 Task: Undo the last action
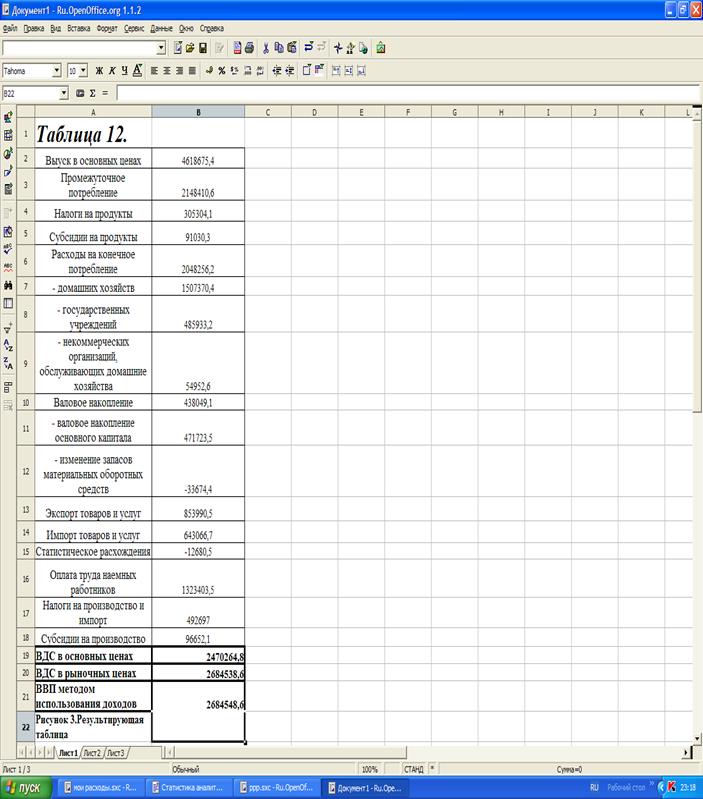pos(308,48)
